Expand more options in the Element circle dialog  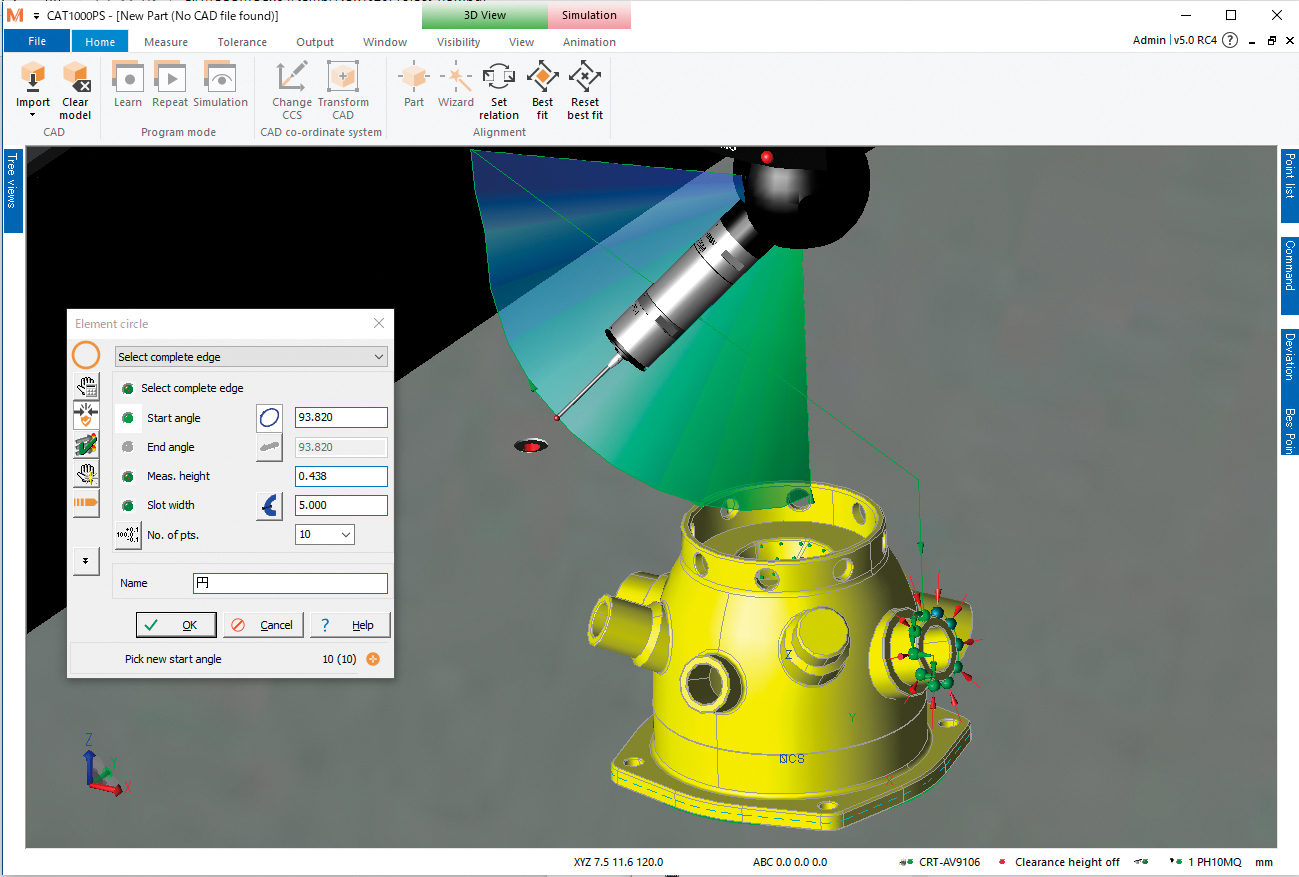pyautogui.click(x=86, y=561)
